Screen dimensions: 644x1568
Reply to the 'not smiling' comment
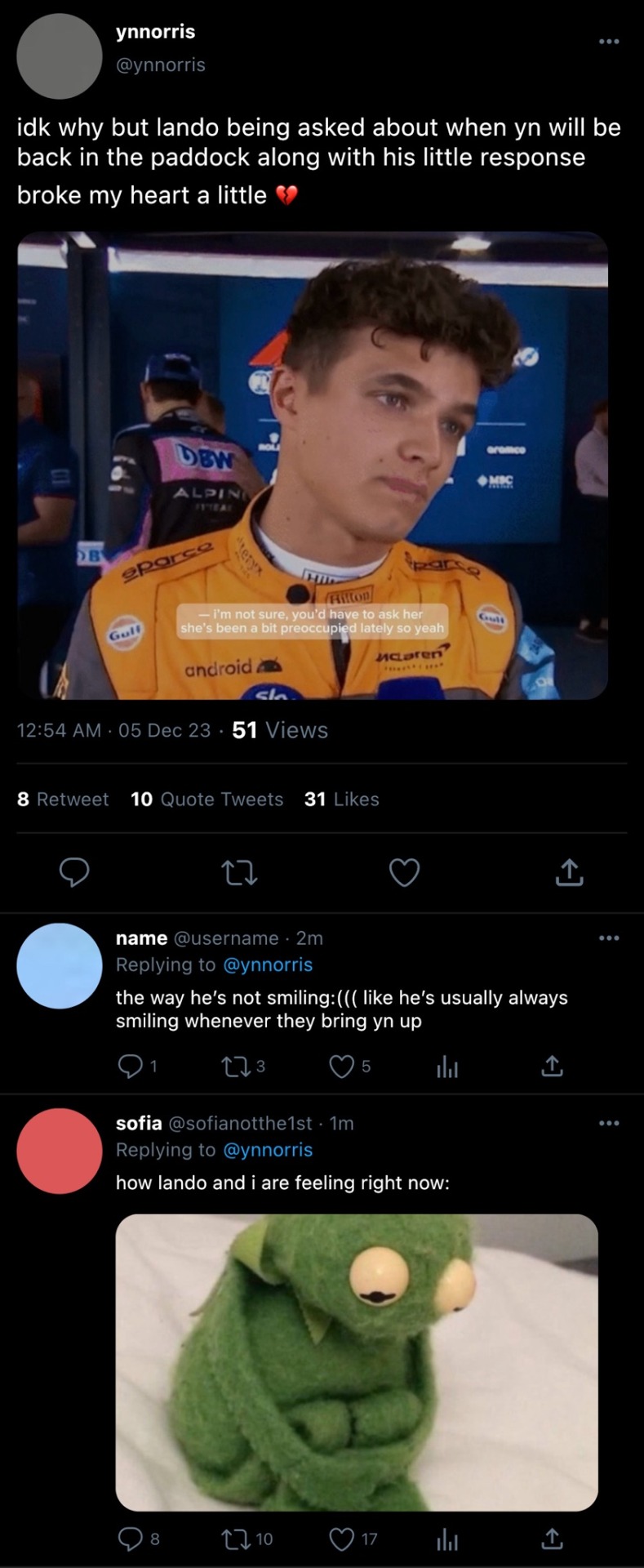(130, 1066)
